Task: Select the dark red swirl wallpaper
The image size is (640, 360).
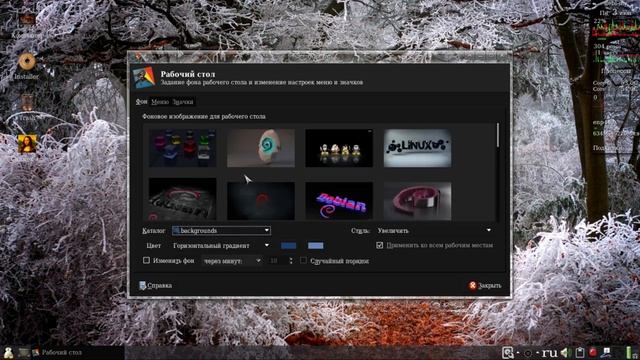Action: 261,200
